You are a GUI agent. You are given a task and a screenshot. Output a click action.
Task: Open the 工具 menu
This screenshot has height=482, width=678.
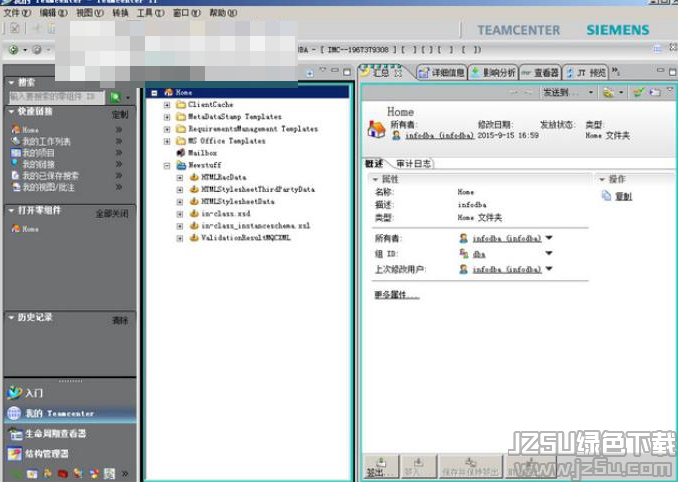[x=150, y=13]
